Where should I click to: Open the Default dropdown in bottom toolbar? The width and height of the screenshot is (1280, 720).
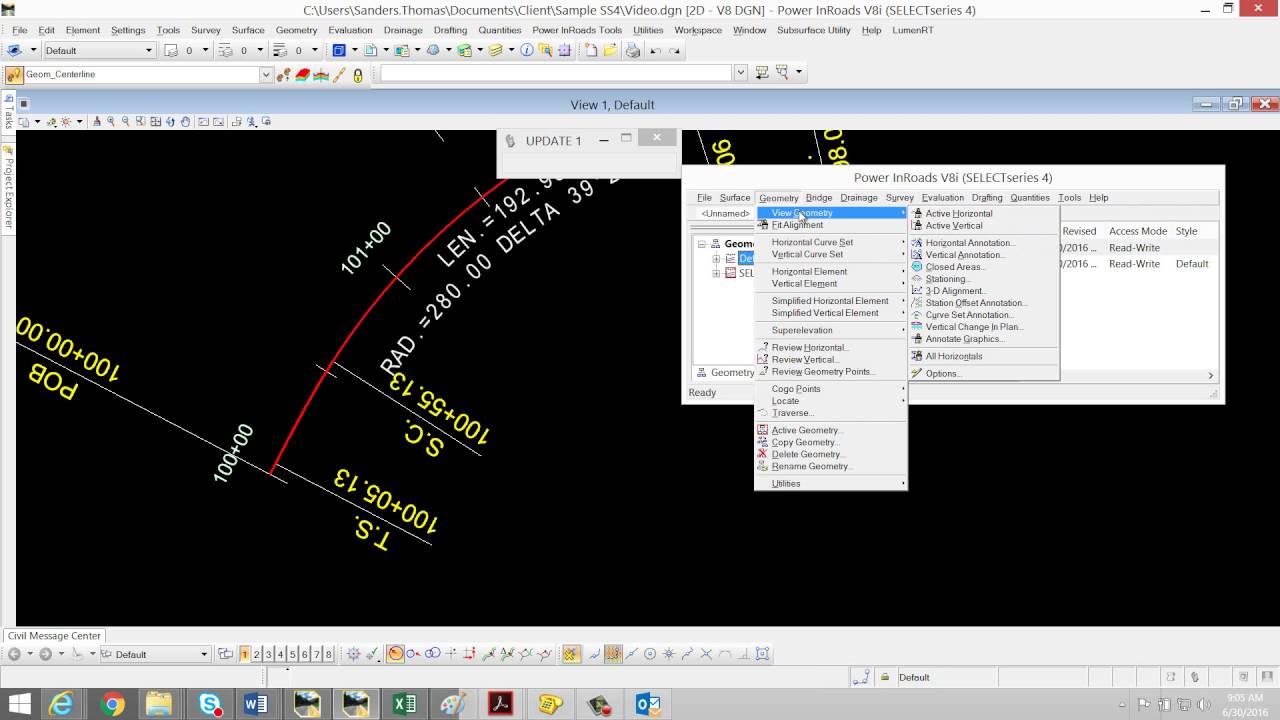coord(204,654)
